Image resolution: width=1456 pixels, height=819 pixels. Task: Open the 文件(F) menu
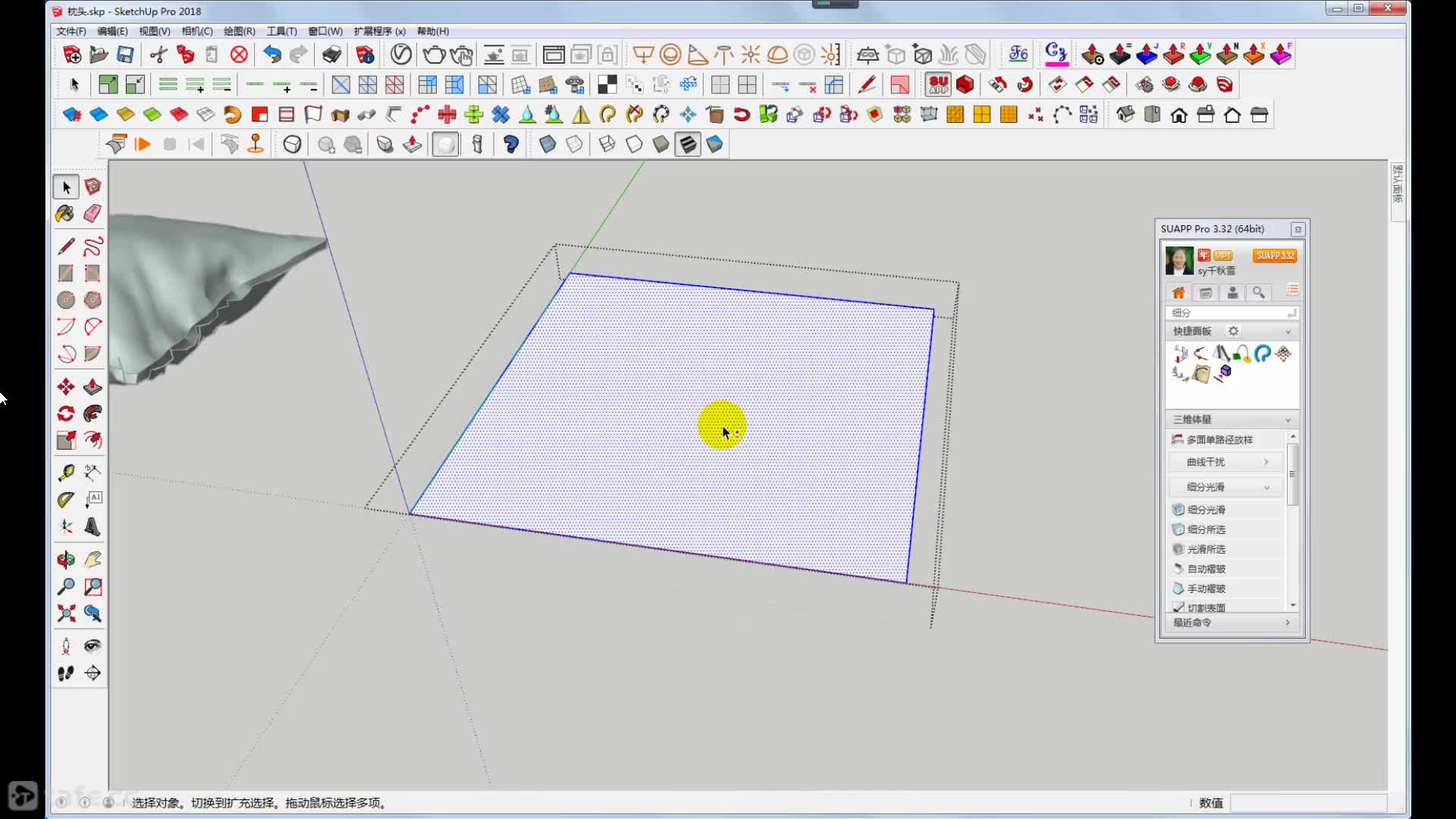click(71, 31)
